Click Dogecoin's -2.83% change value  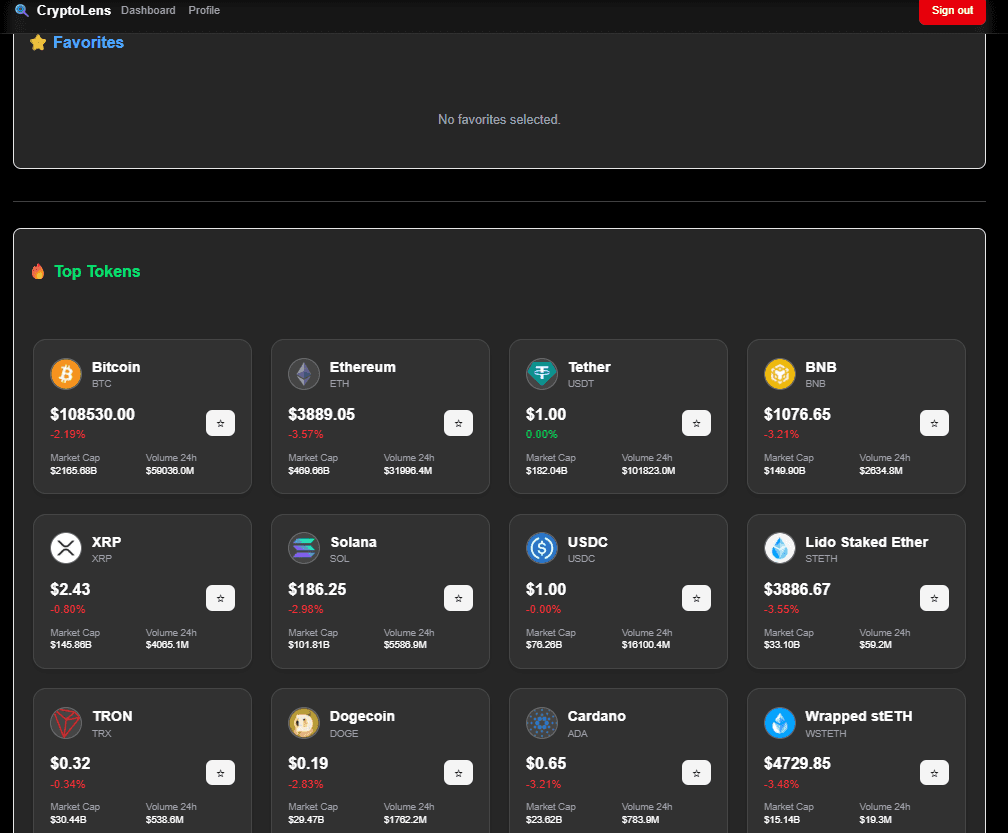(x=305, y=784)
